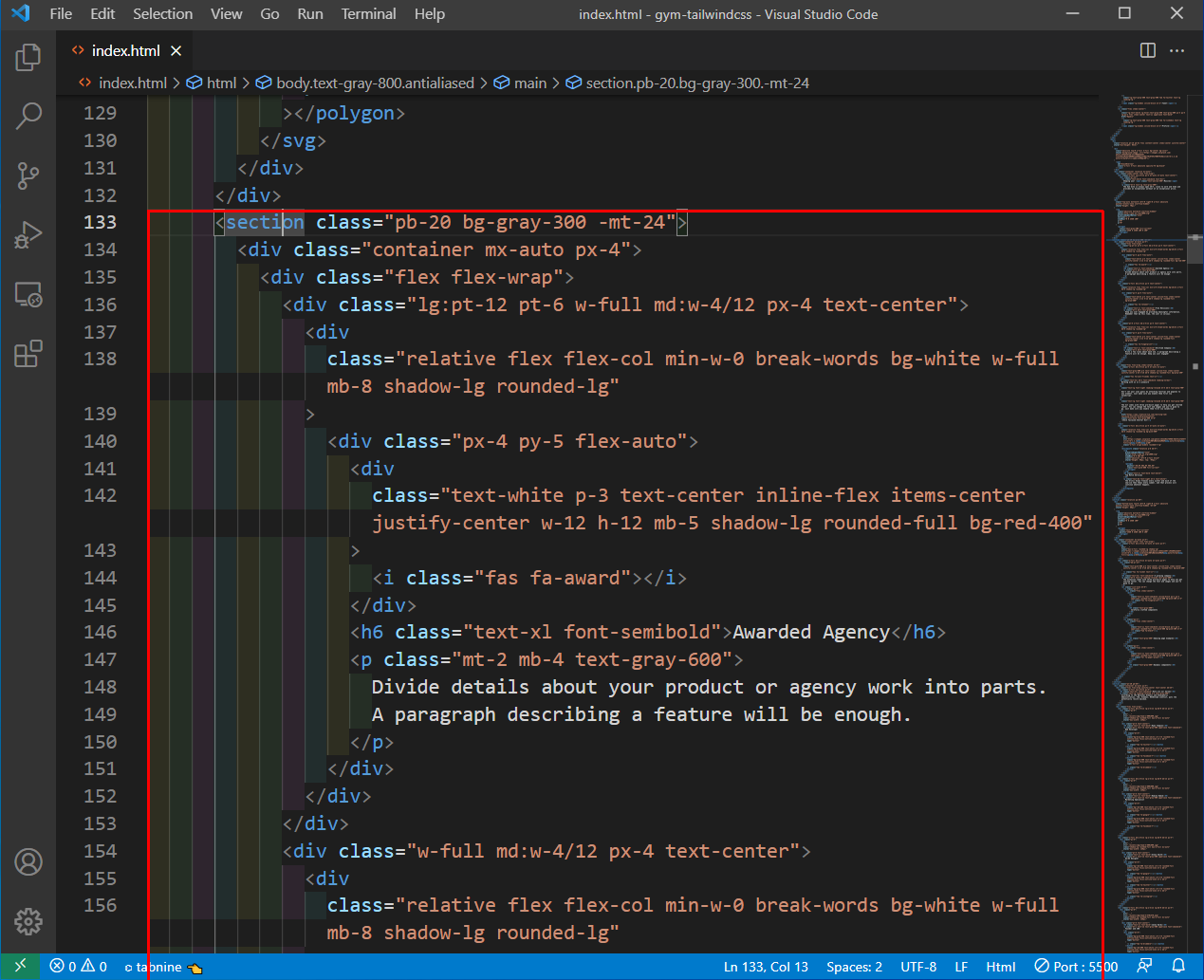This screenshot has height=980, width=1204.
Task: Open the Extensions view
Action: [28, 354]
